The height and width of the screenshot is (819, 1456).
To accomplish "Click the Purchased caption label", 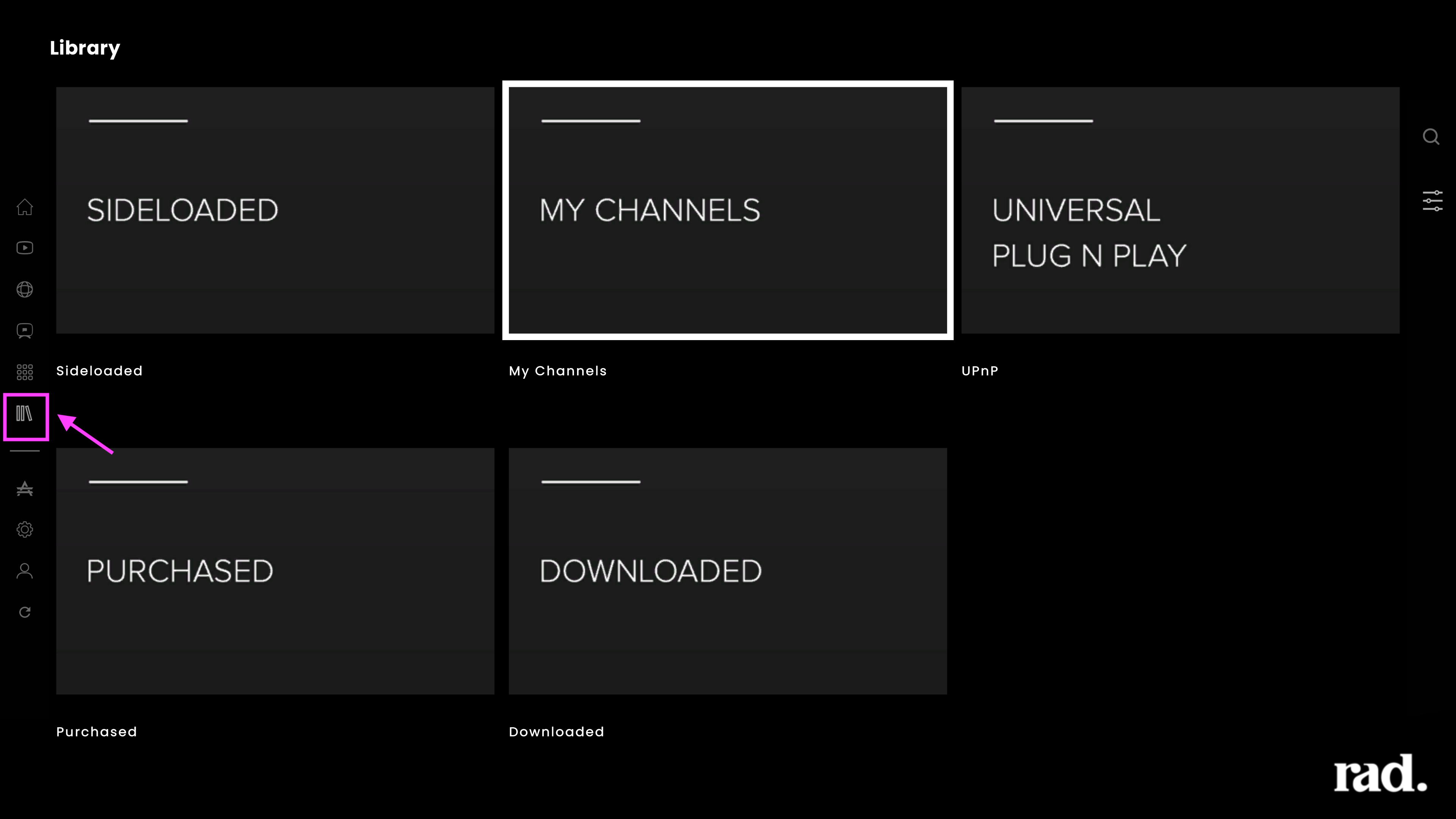I will coord(97,732).
